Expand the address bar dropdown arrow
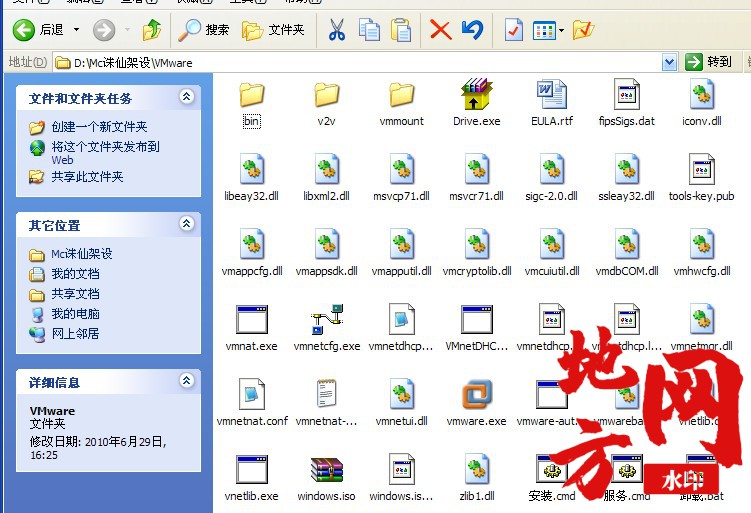This screenshot has height=513, width=751. coord(669,62)
